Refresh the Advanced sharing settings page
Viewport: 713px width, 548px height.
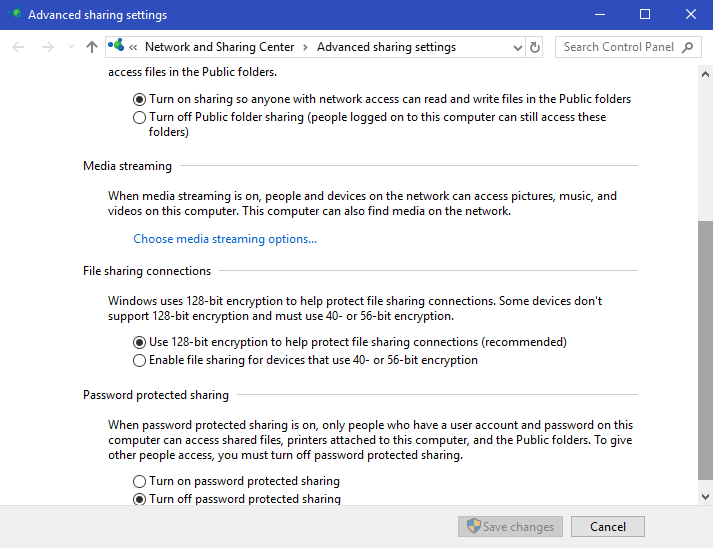535,47
